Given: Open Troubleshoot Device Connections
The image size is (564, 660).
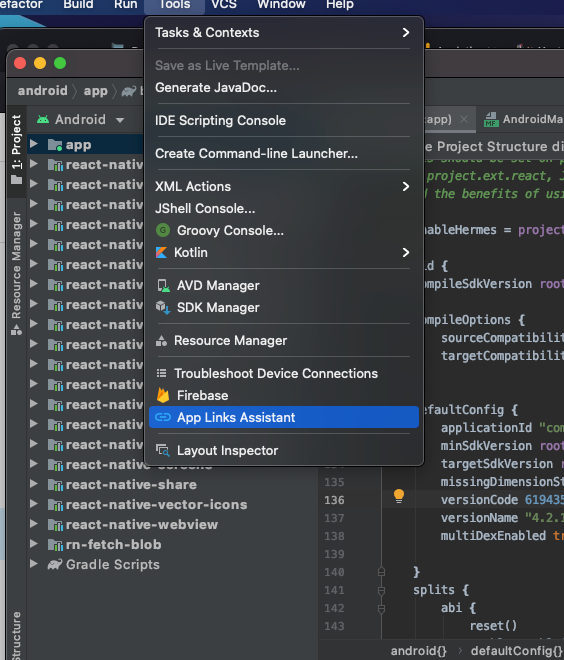Looking at the screenshot, I should coord(284,373).
